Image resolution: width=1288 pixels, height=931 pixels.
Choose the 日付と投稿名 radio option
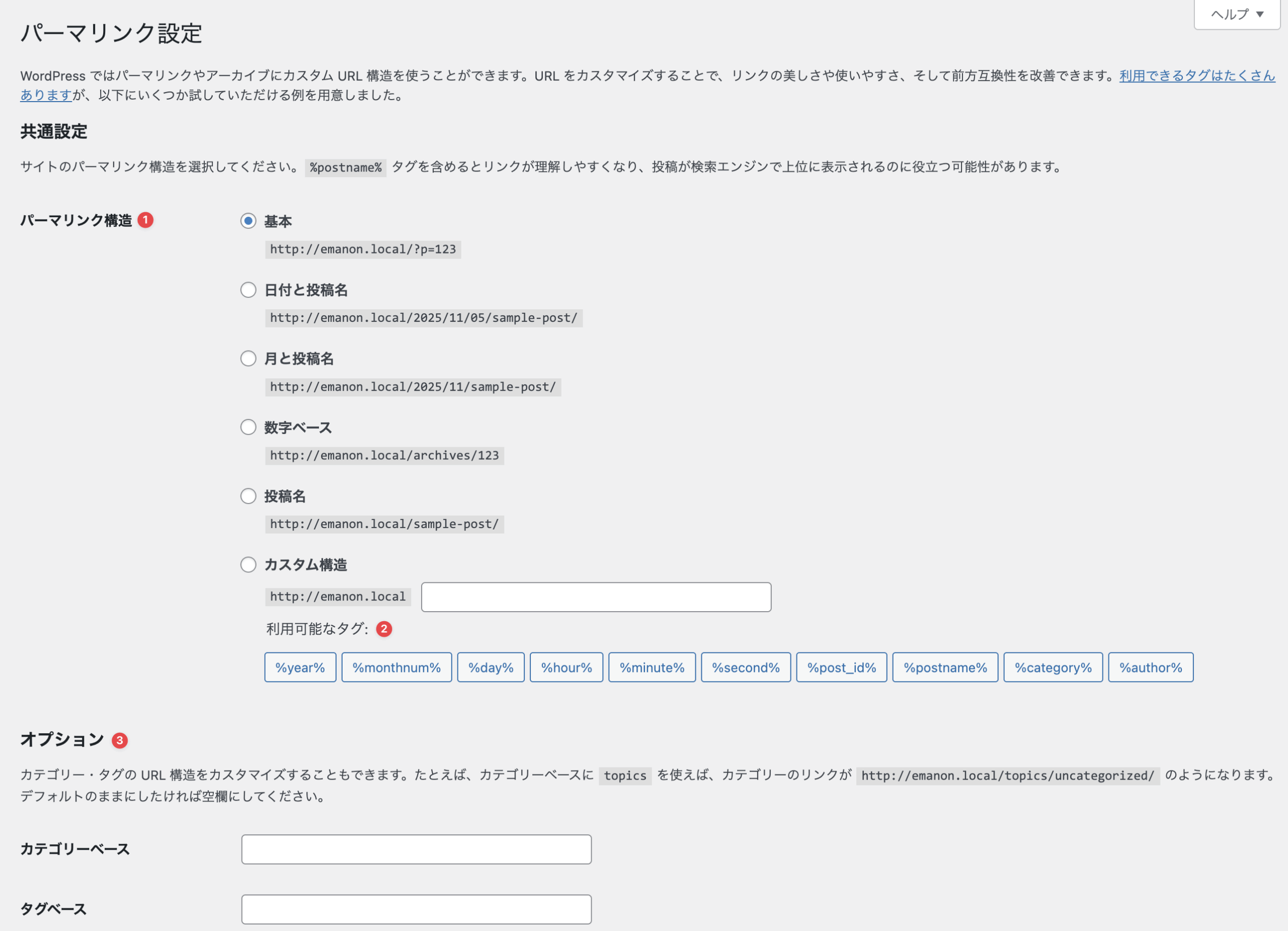248,290
